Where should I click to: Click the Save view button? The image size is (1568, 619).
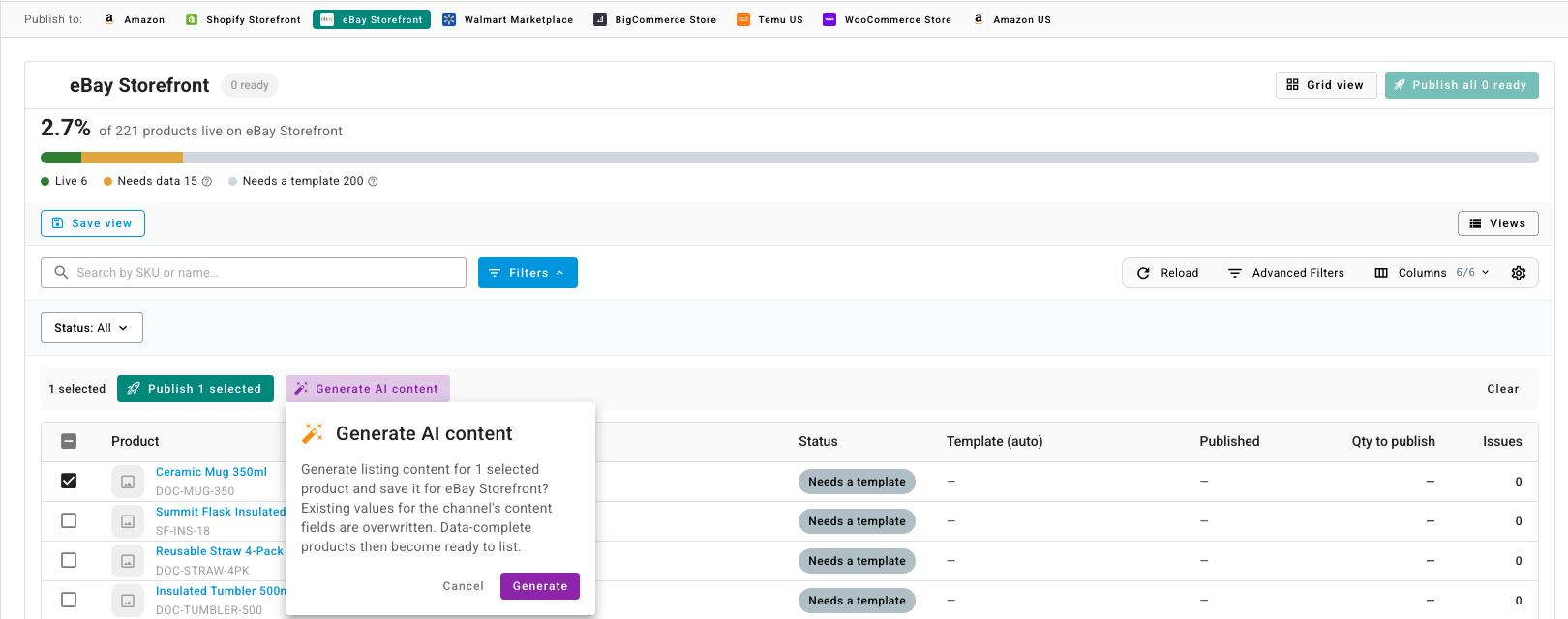[x=93, y=223]
